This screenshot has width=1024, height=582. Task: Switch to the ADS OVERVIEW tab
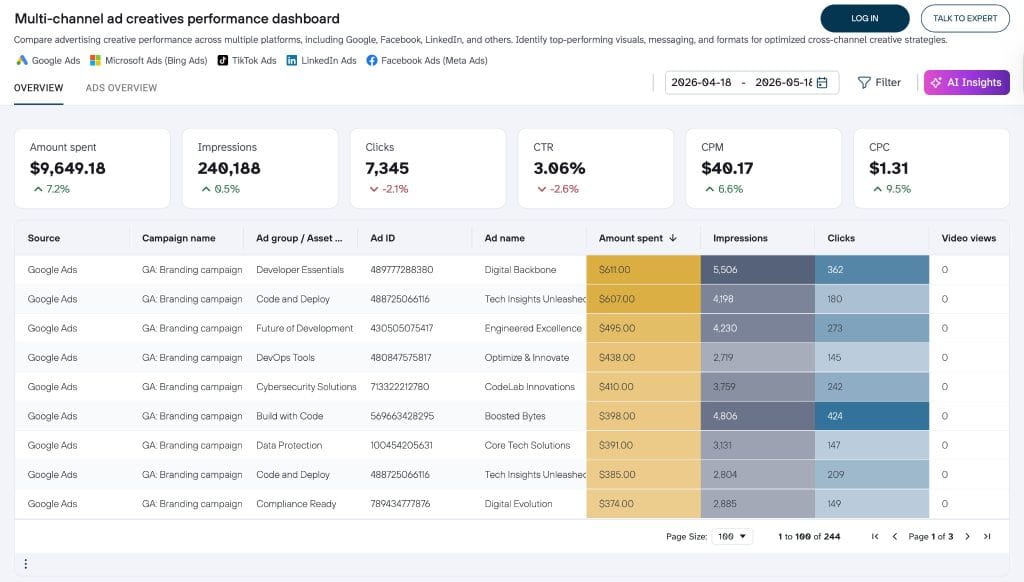coord(121,88)
